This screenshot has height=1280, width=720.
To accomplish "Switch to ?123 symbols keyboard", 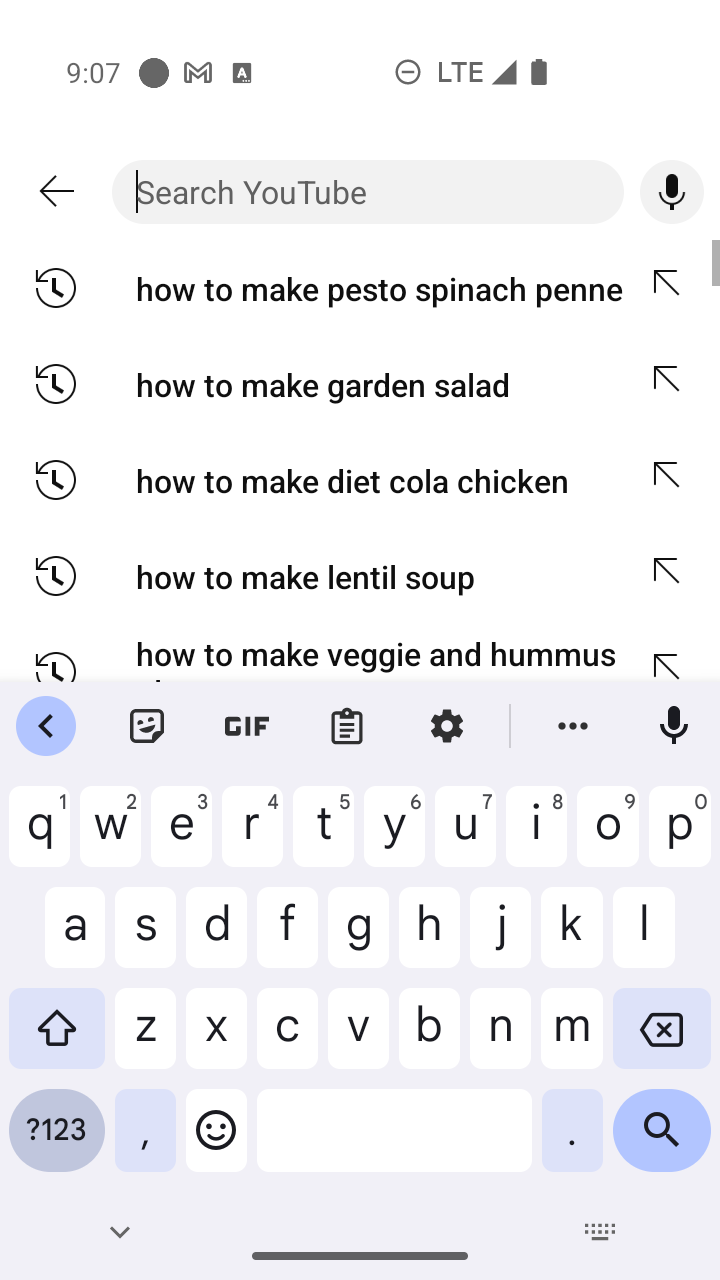I will click(x=57, y=1130).
